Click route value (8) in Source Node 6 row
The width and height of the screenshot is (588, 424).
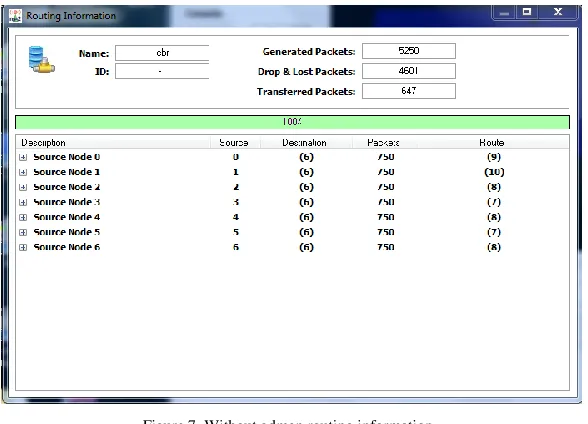pyautogui.click(x=494, y=247)
